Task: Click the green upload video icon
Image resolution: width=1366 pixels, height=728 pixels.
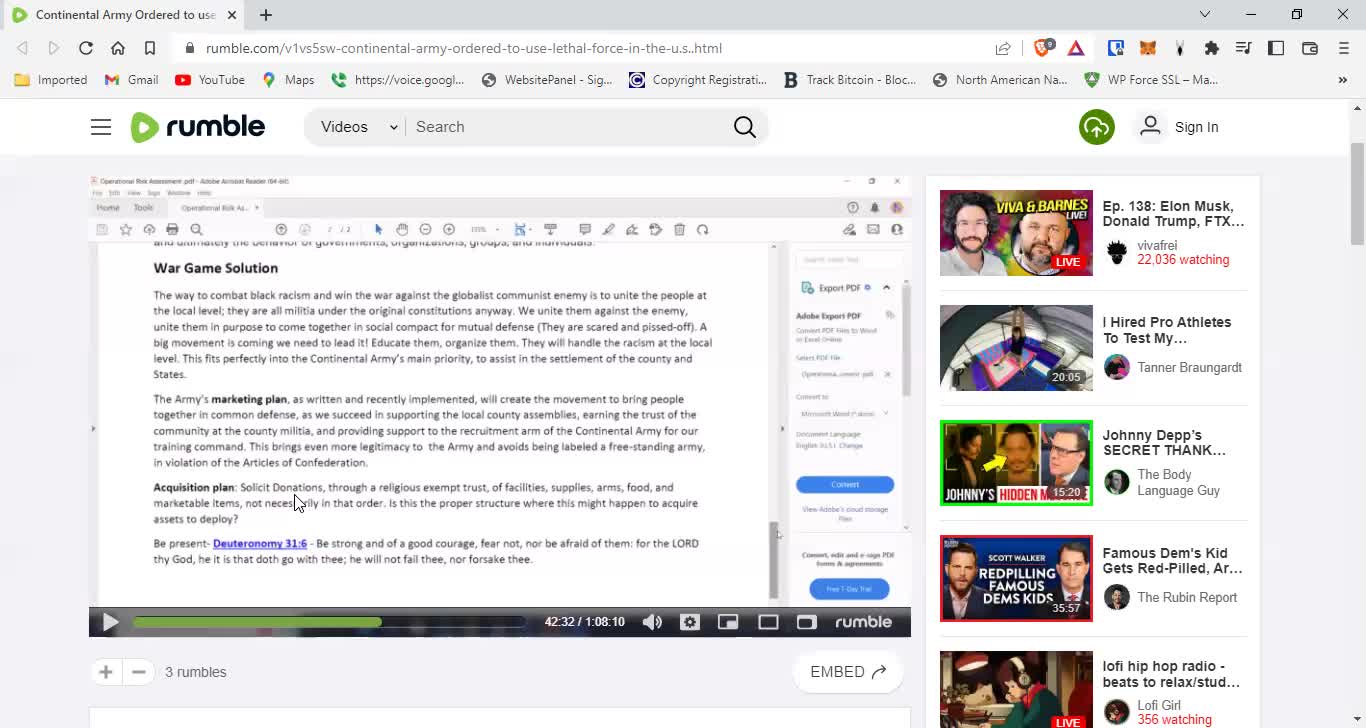Action: [1097, 127]
